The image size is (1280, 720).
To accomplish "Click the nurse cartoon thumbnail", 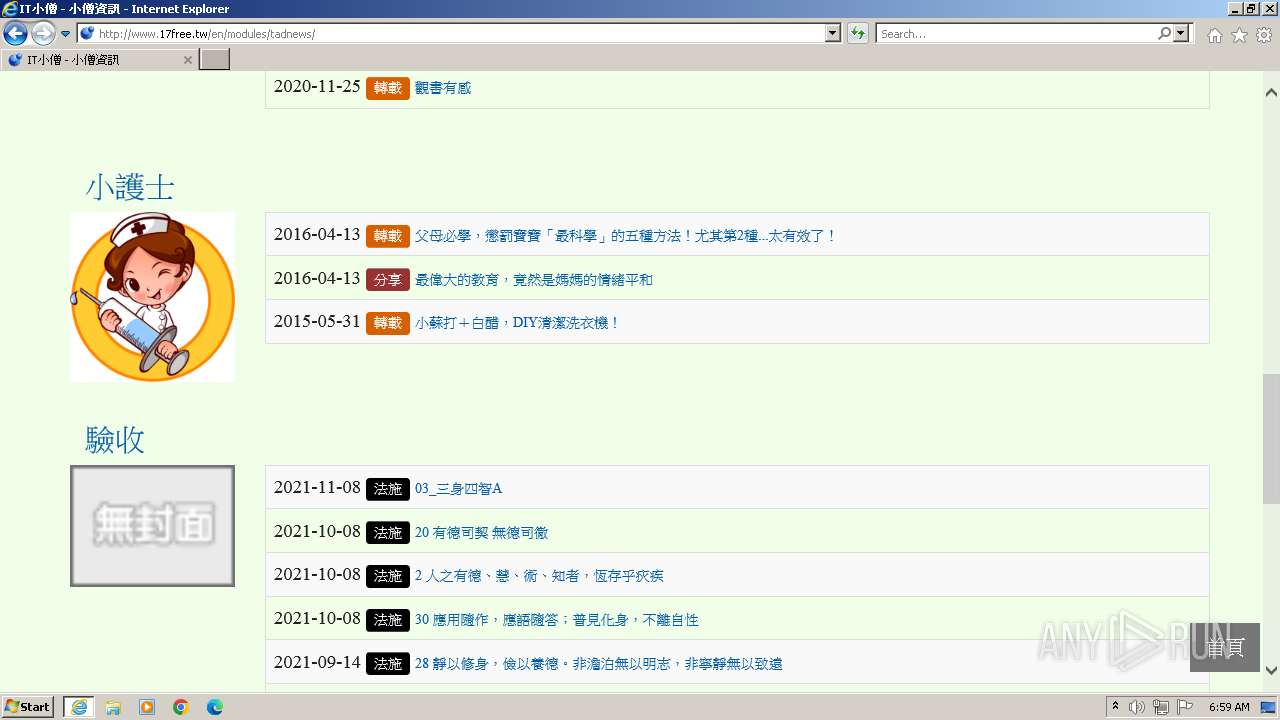I will [152, 297].
